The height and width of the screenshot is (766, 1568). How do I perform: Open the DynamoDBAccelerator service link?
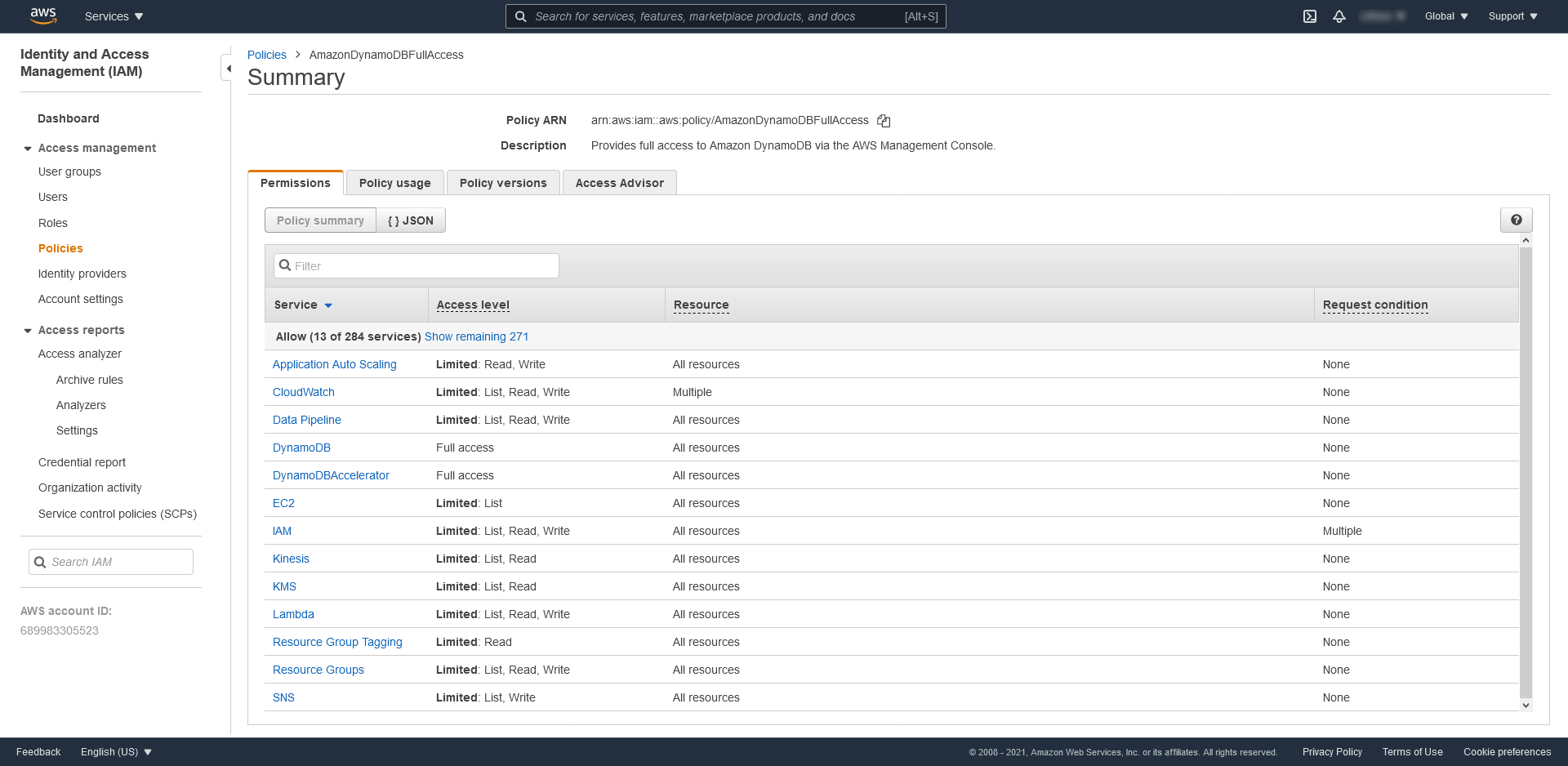coord(331,475)
